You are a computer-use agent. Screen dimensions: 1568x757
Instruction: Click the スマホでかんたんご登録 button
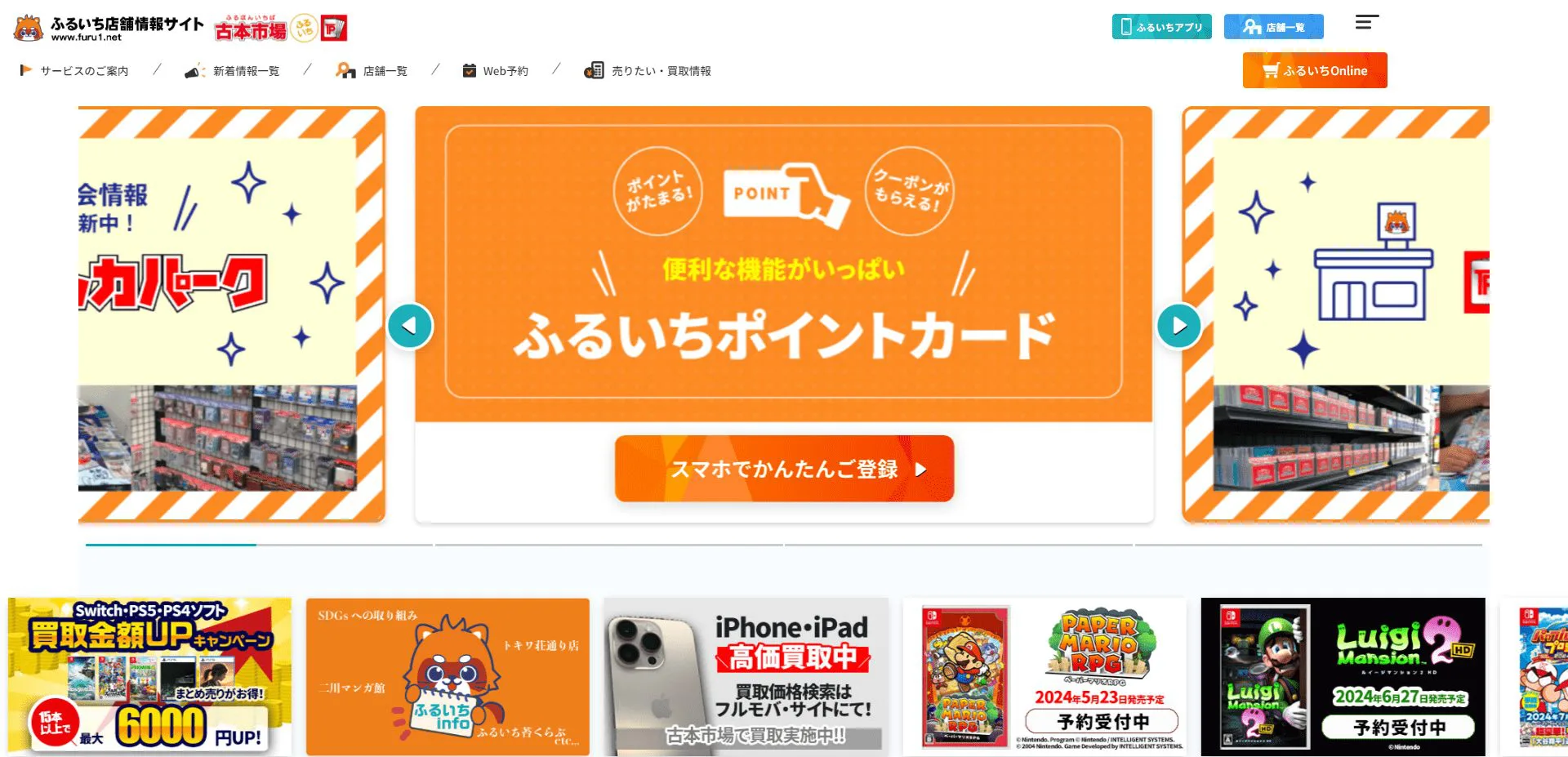(784, 469)
